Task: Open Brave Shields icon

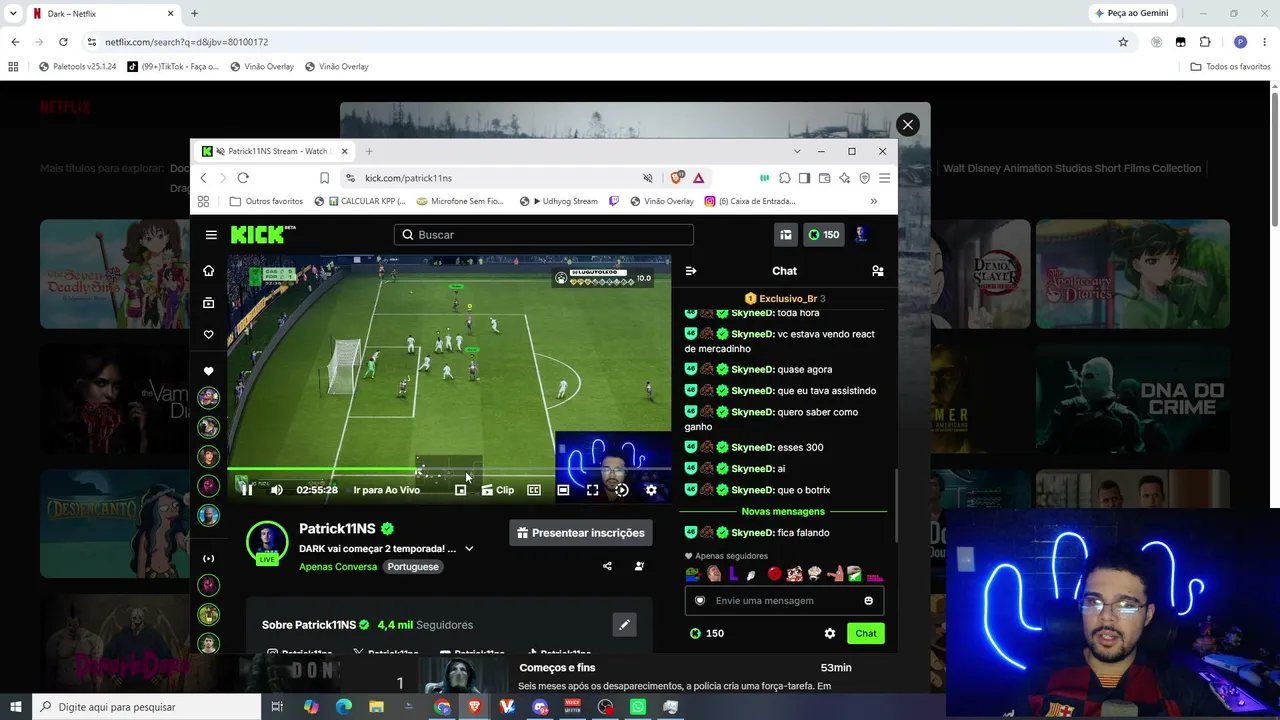Action: point(677,178)
